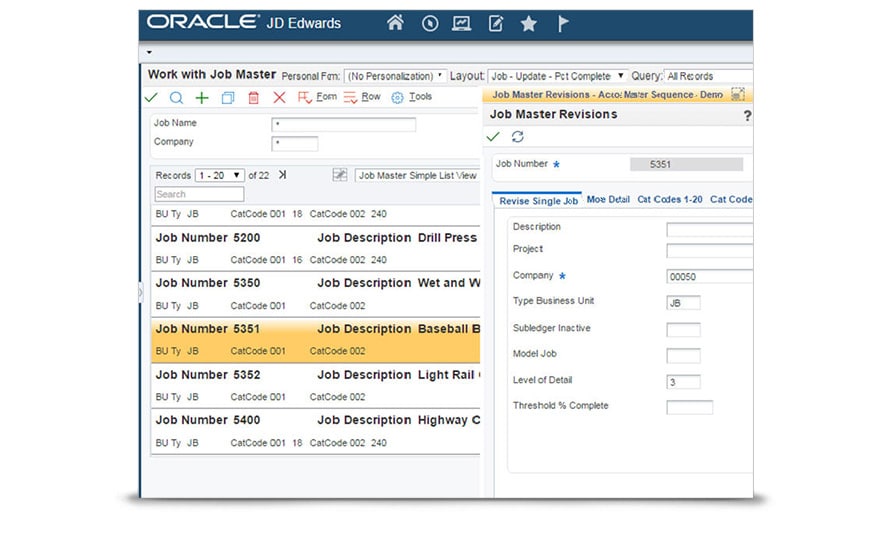Click the flag icon in header
This screenshot has height=533, width=880.
(563, 23)
